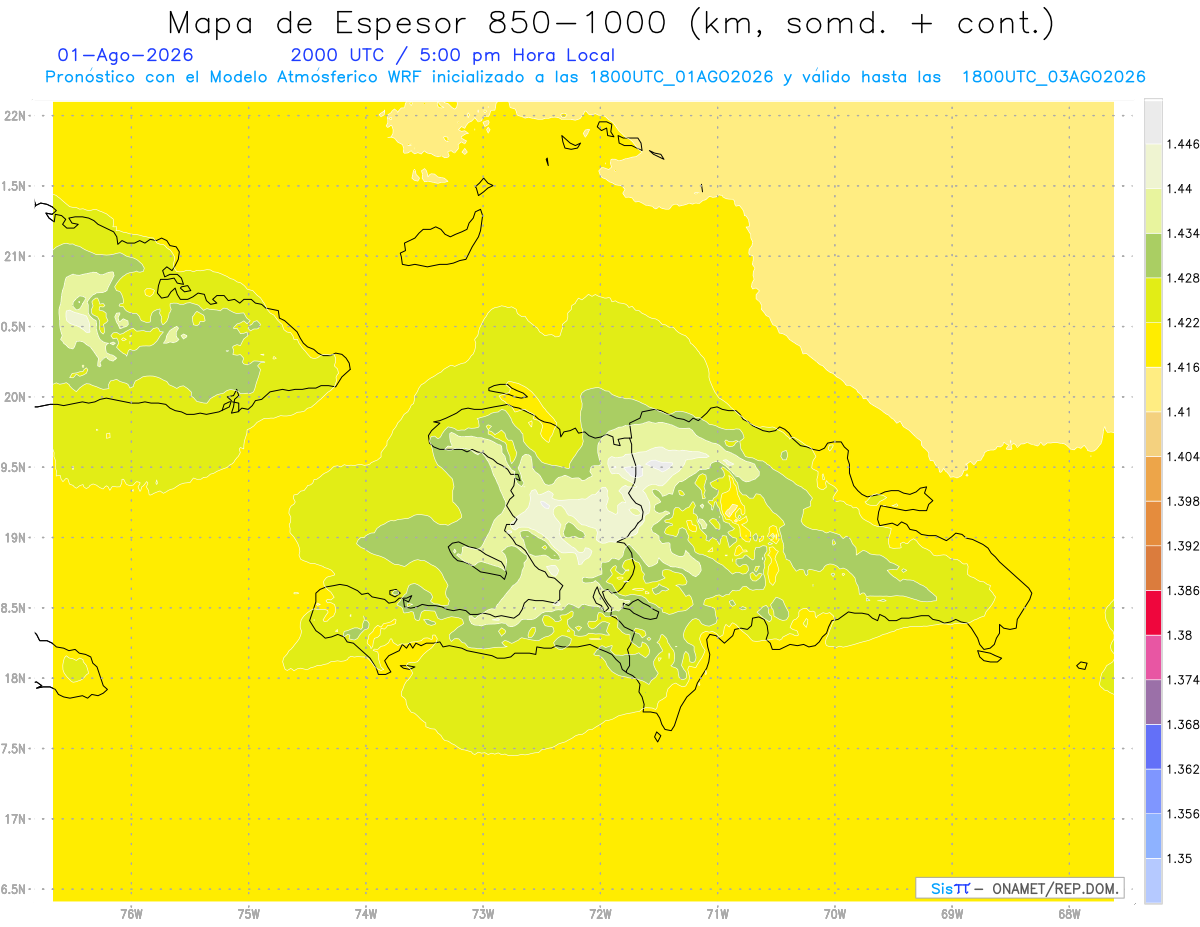Pick the pink legend swatch between 1.38 and 1.374
Image resolution: width=1200 pixels, height=927 pixels.
1153,657
